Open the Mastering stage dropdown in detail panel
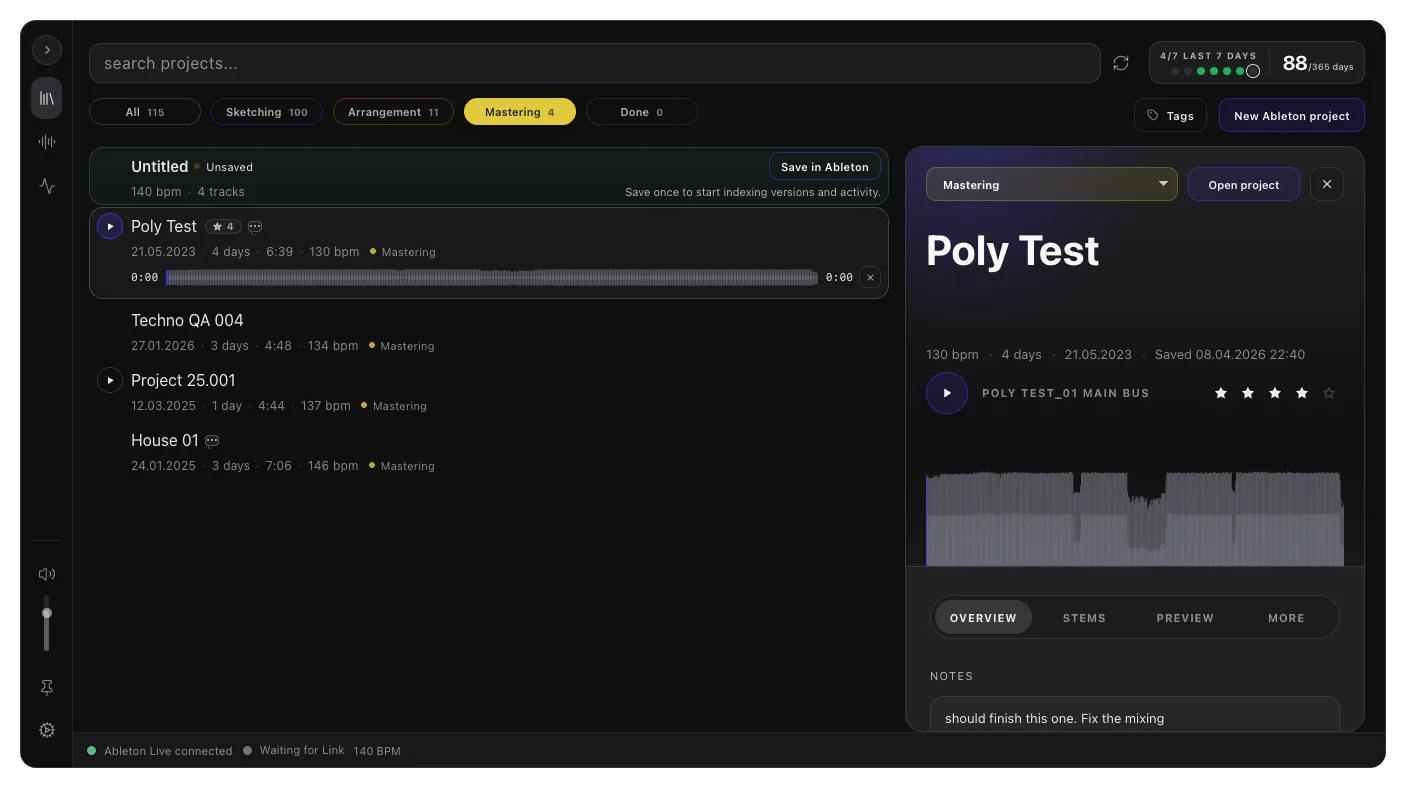The image size is (1406, 788). tap(1051, 185)
